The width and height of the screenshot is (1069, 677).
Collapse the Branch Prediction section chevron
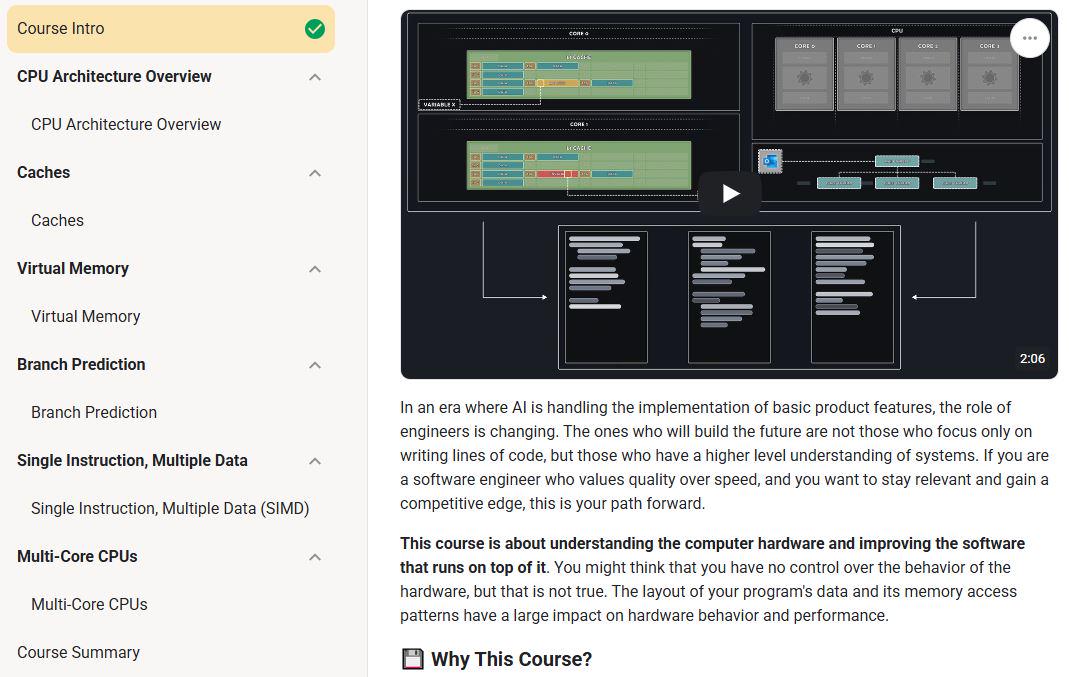tap(314, 365)
